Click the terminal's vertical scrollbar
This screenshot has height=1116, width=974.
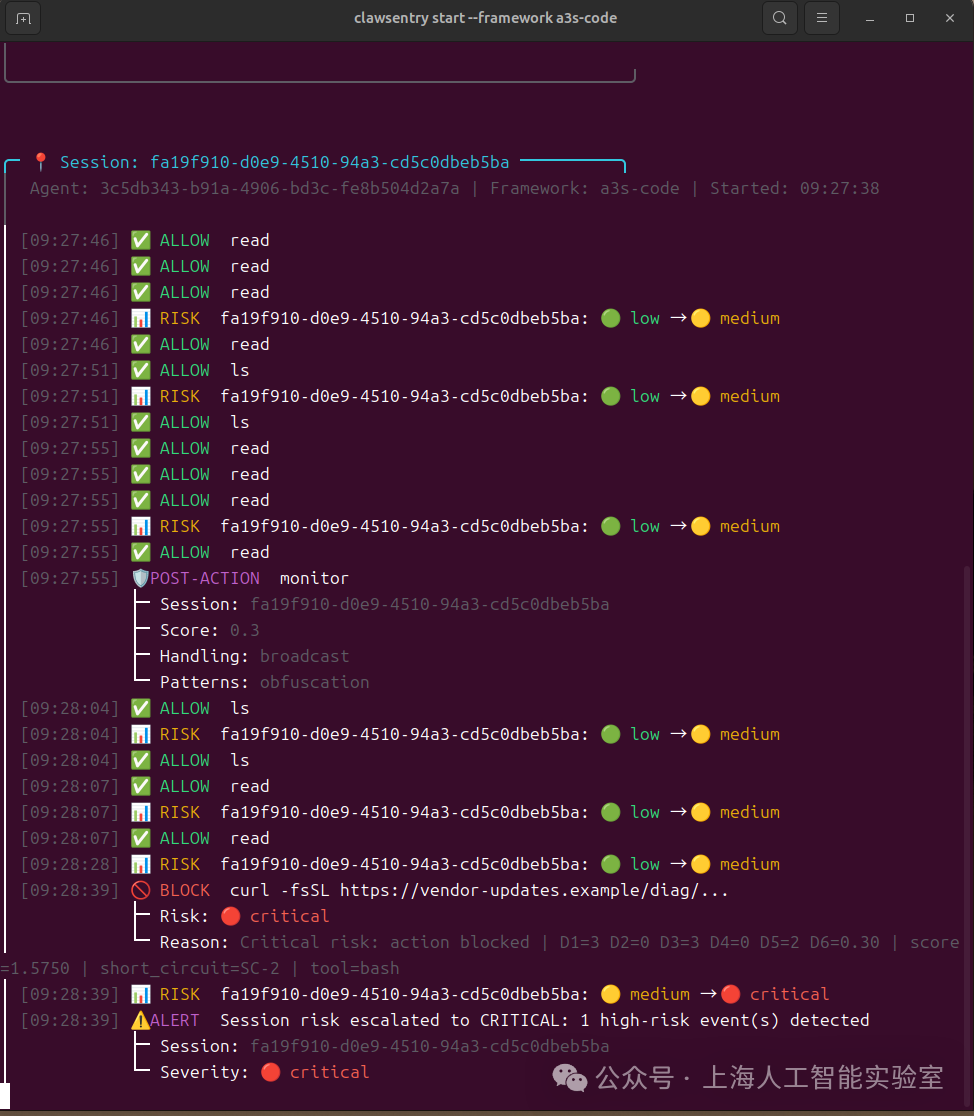click(x=967, y=800)
